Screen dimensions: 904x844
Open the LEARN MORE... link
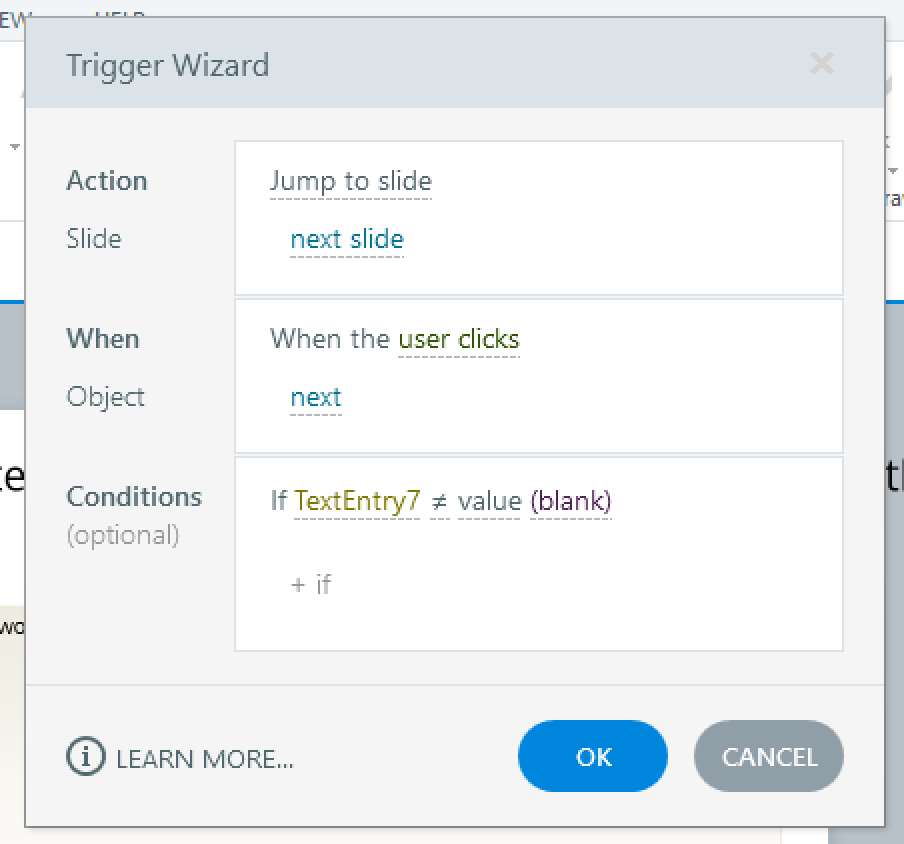click(x=204, y=759)
